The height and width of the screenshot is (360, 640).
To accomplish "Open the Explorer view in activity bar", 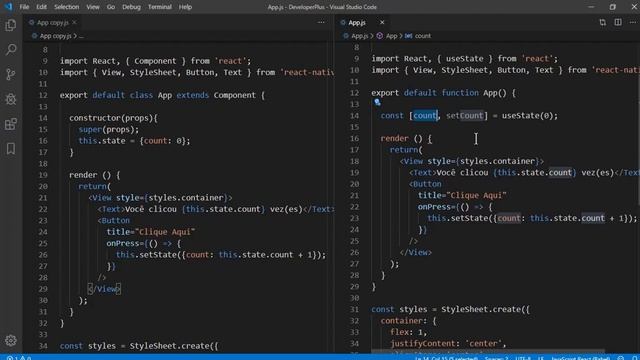I will click(11, 25).
